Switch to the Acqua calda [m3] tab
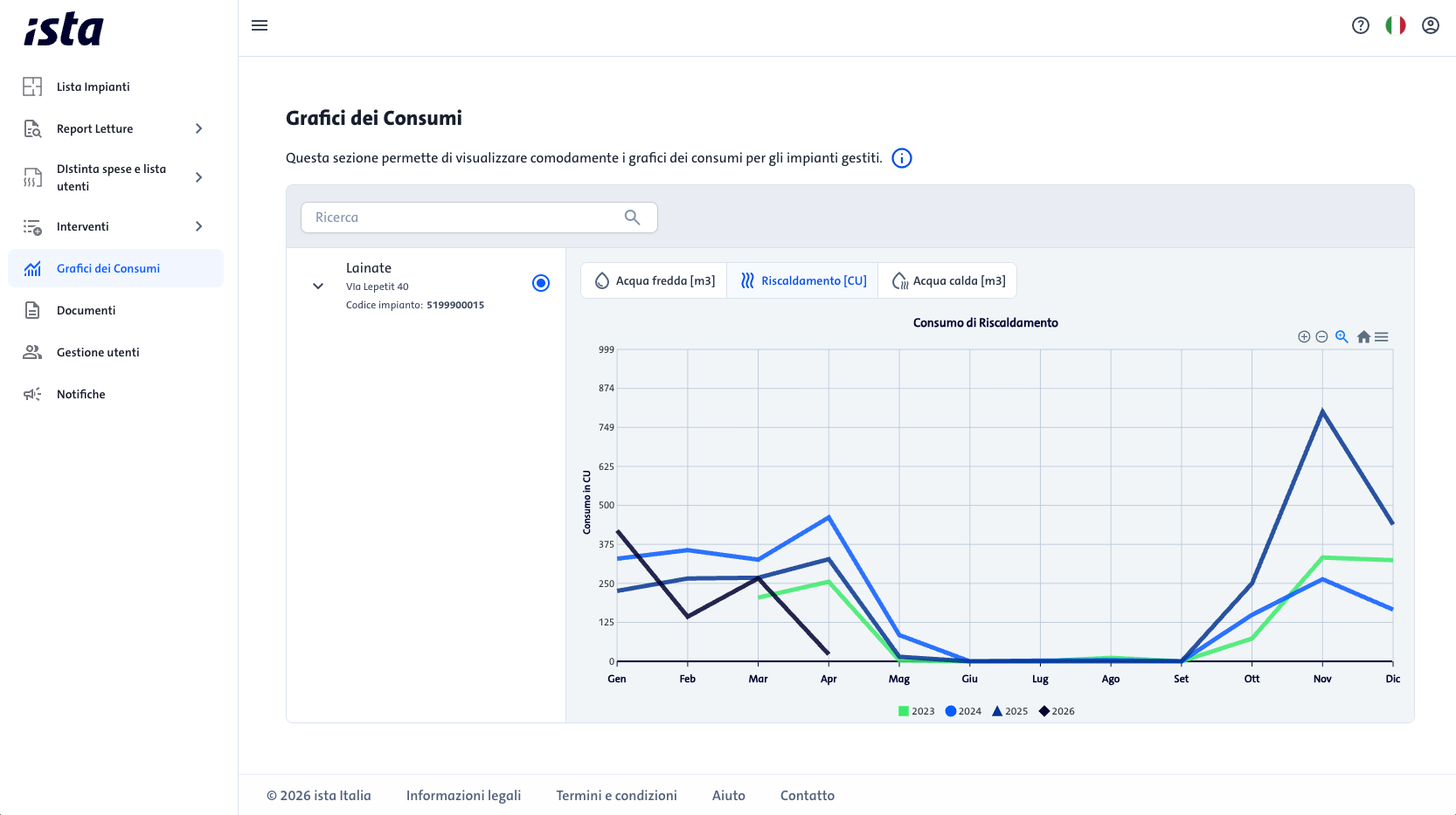Image resolution: width=1456 pixels, height=815 pixels. [948, 280]
